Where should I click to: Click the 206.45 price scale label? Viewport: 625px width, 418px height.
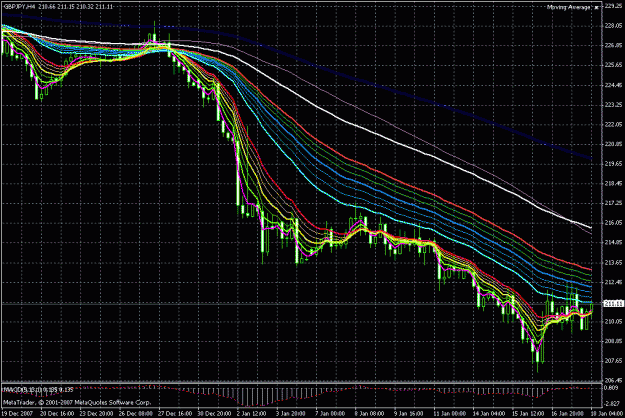click(614, 381)
